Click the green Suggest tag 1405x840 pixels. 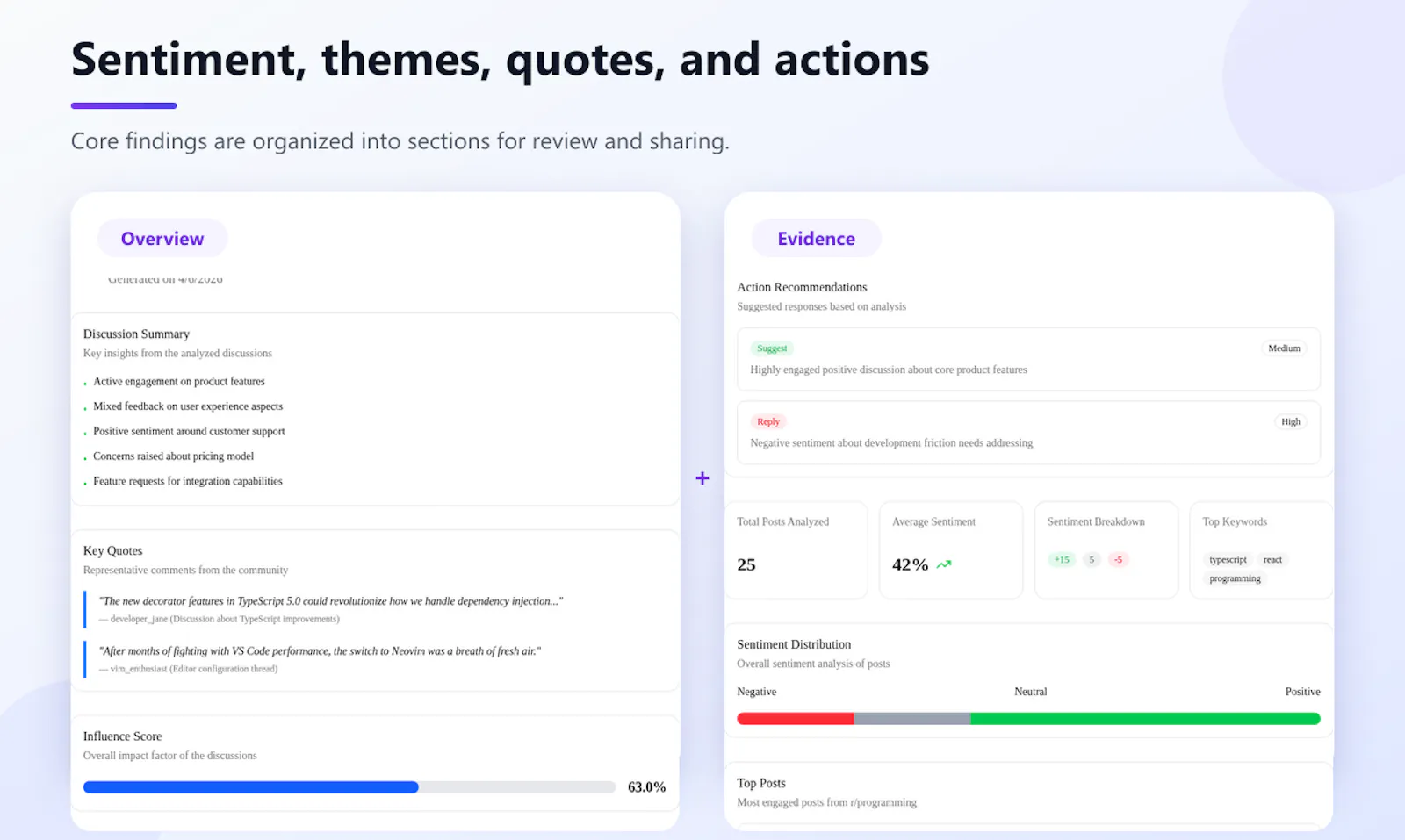click(772, 348)
